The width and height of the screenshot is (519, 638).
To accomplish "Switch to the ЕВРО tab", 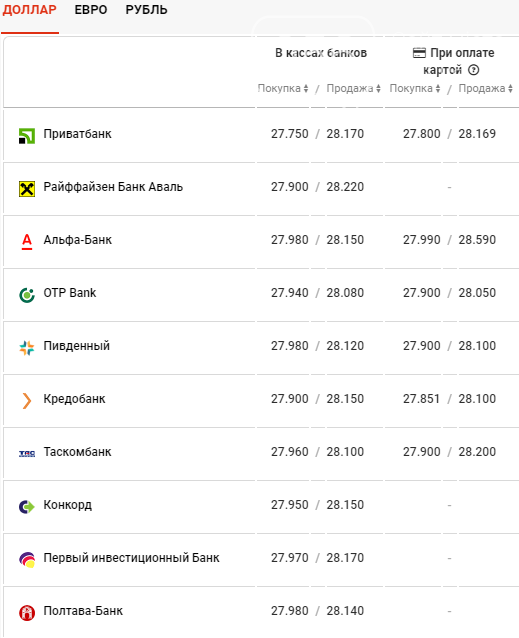I will [x=91, y=10].
